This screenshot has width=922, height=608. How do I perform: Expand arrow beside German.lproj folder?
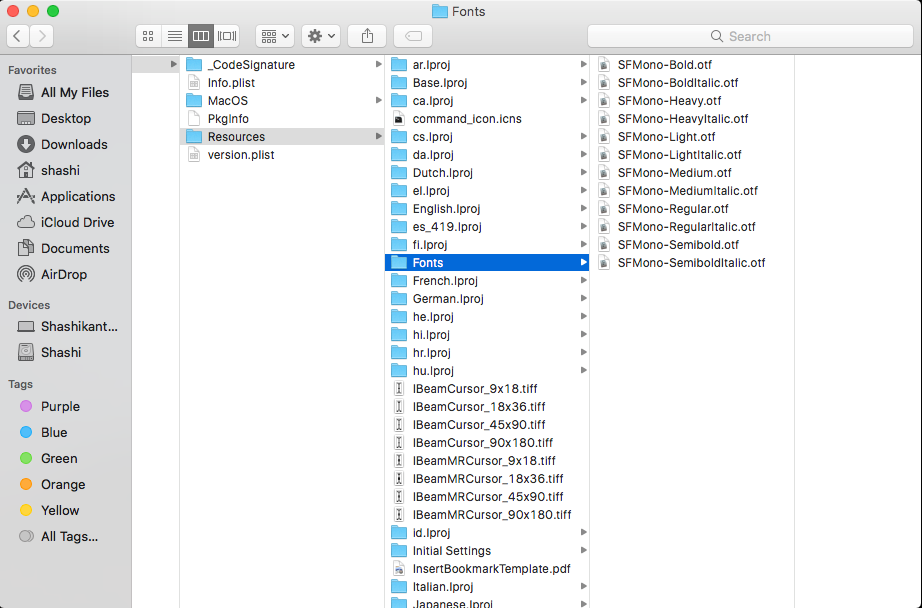(x=583, y=299)
